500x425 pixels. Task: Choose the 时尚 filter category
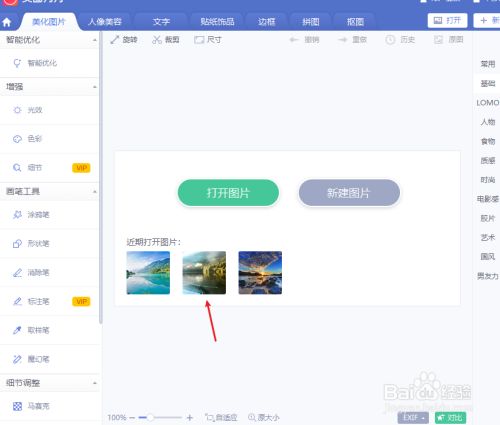(x=487, y=180)
